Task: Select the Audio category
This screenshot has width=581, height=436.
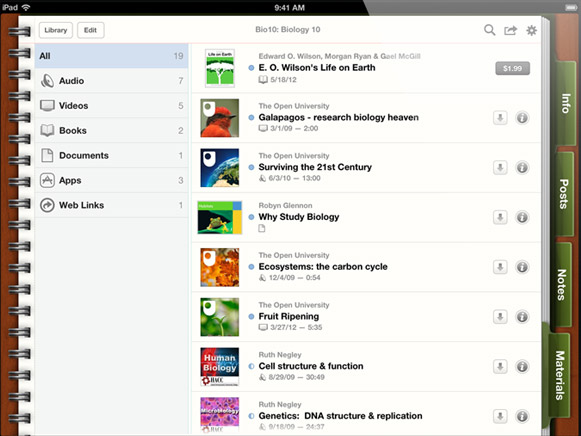Action: (112, 81)
